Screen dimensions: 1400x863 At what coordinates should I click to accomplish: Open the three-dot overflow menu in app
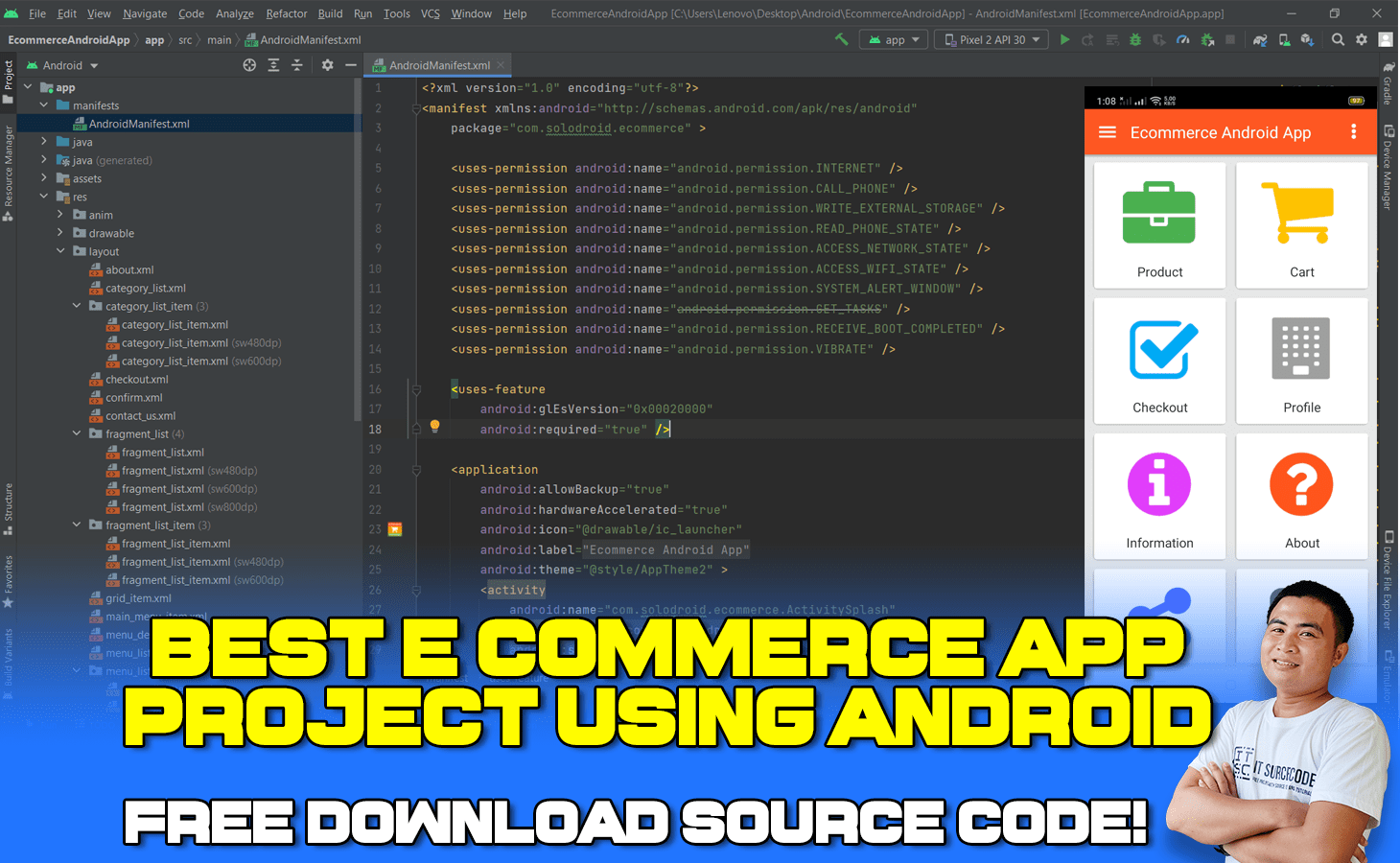pyautogui.click(x=1354, y=131)
